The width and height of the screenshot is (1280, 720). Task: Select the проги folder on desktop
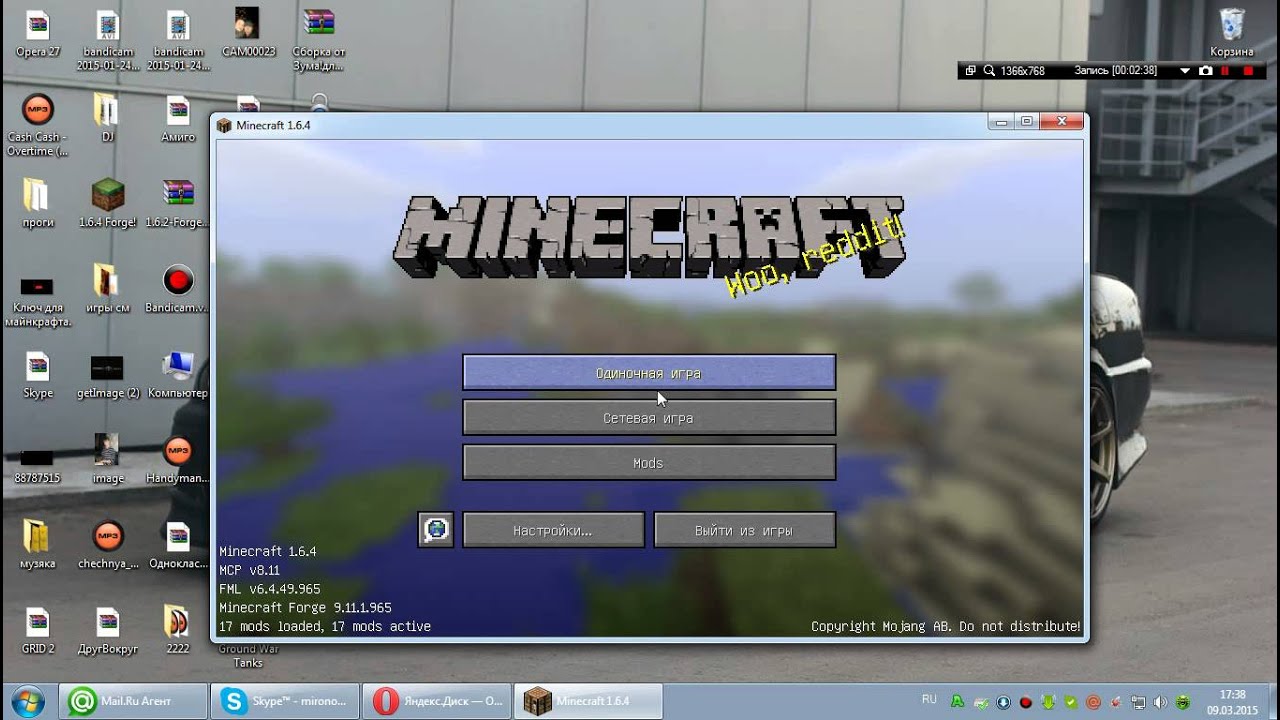(x=38, y=203)
